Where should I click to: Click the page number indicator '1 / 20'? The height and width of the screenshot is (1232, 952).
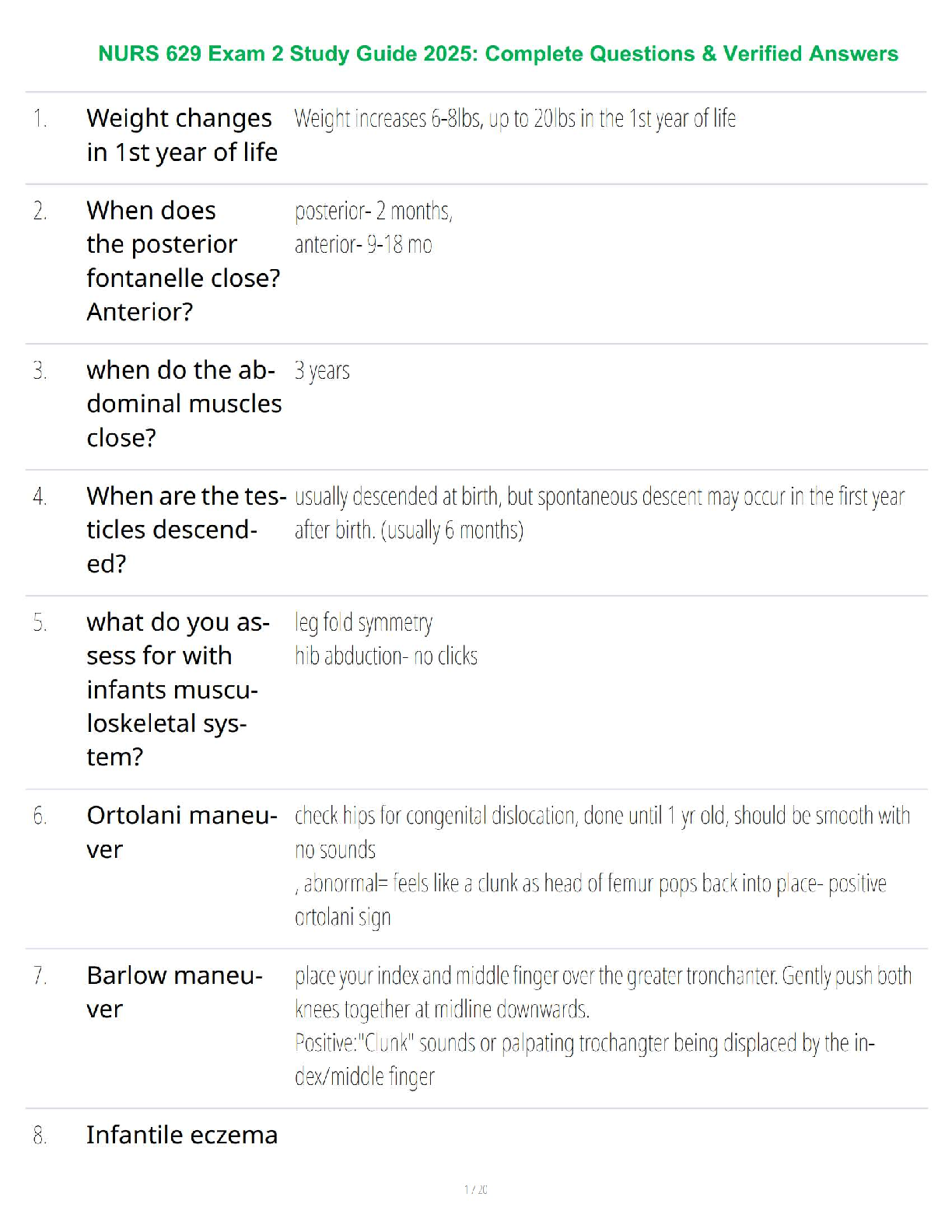click(x=476, y=1189)
